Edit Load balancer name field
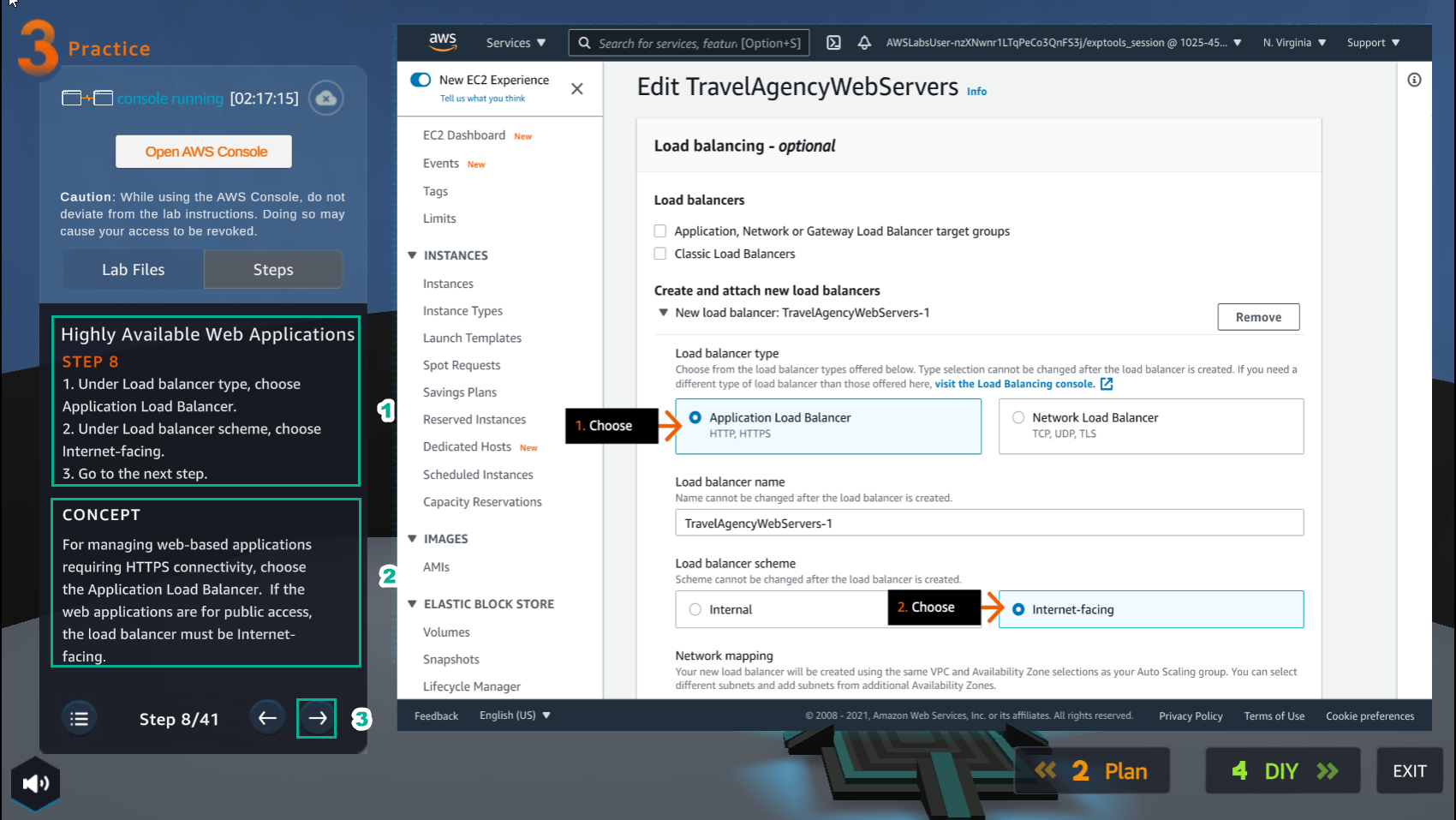Viewport: 1456px width, 820px height. tap(989, 523)
